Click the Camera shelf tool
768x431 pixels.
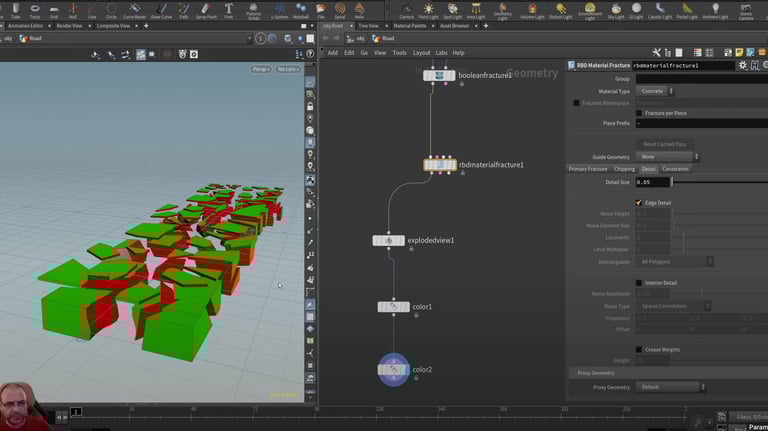406,10
